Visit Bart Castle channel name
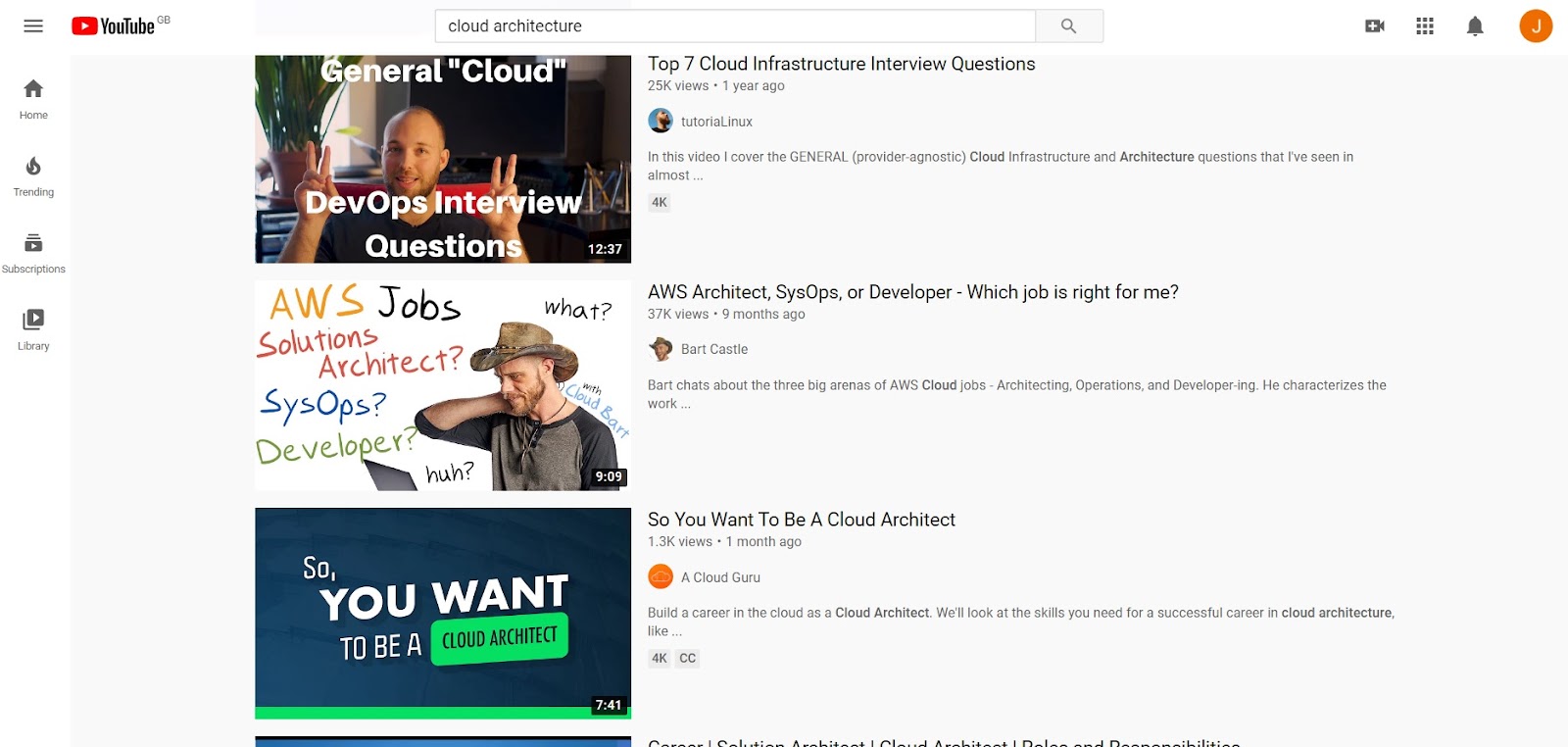Viewport: 1568px width, 747px height. (713, 349)
